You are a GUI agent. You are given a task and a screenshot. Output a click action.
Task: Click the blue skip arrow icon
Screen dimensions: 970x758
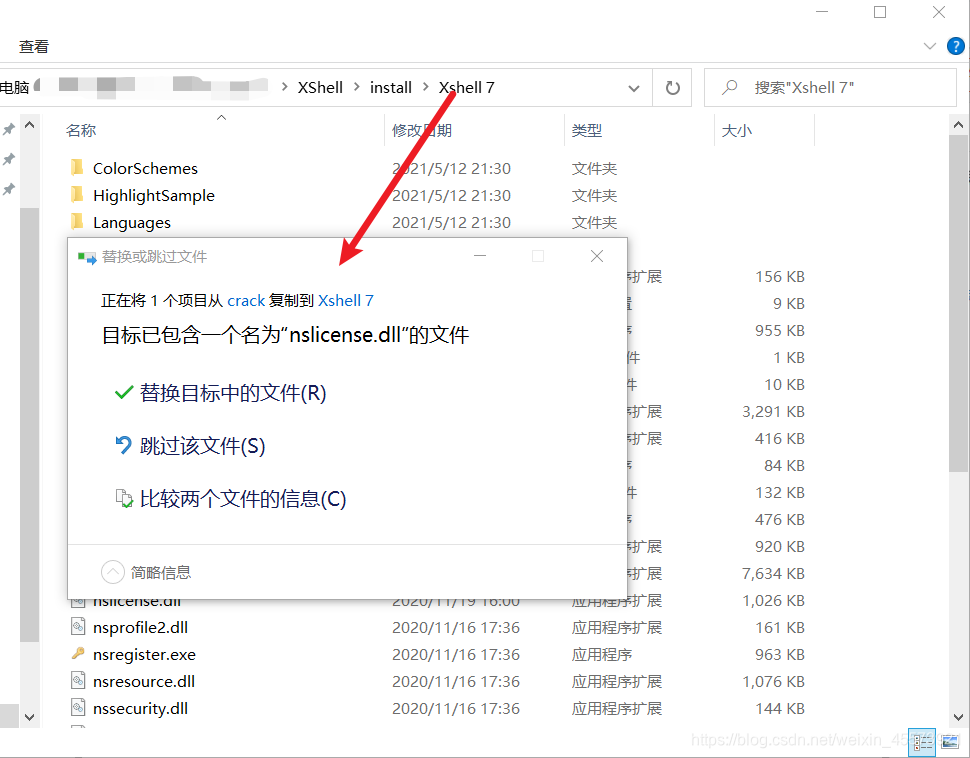pos(124,445)
